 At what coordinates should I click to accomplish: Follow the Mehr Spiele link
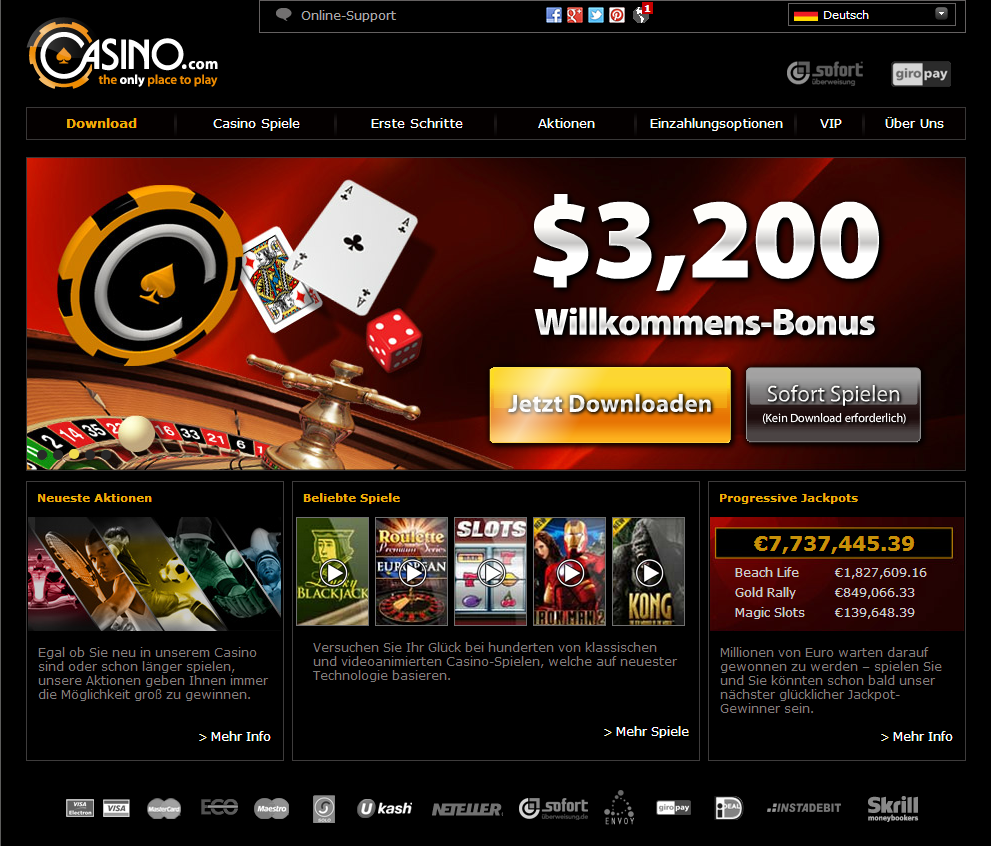tap(646, 731)
